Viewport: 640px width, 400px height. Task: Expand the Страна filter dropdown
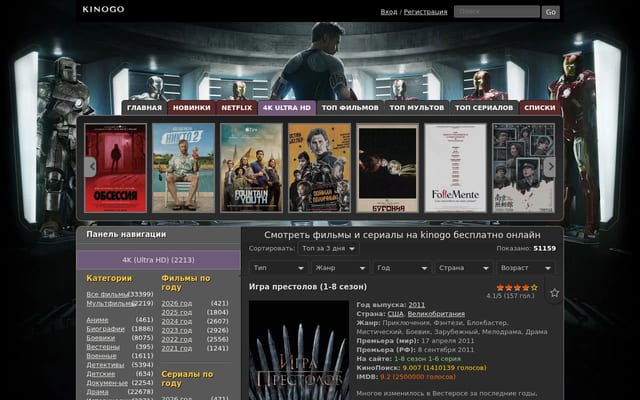pyautogui.click(x=463, y=268)
